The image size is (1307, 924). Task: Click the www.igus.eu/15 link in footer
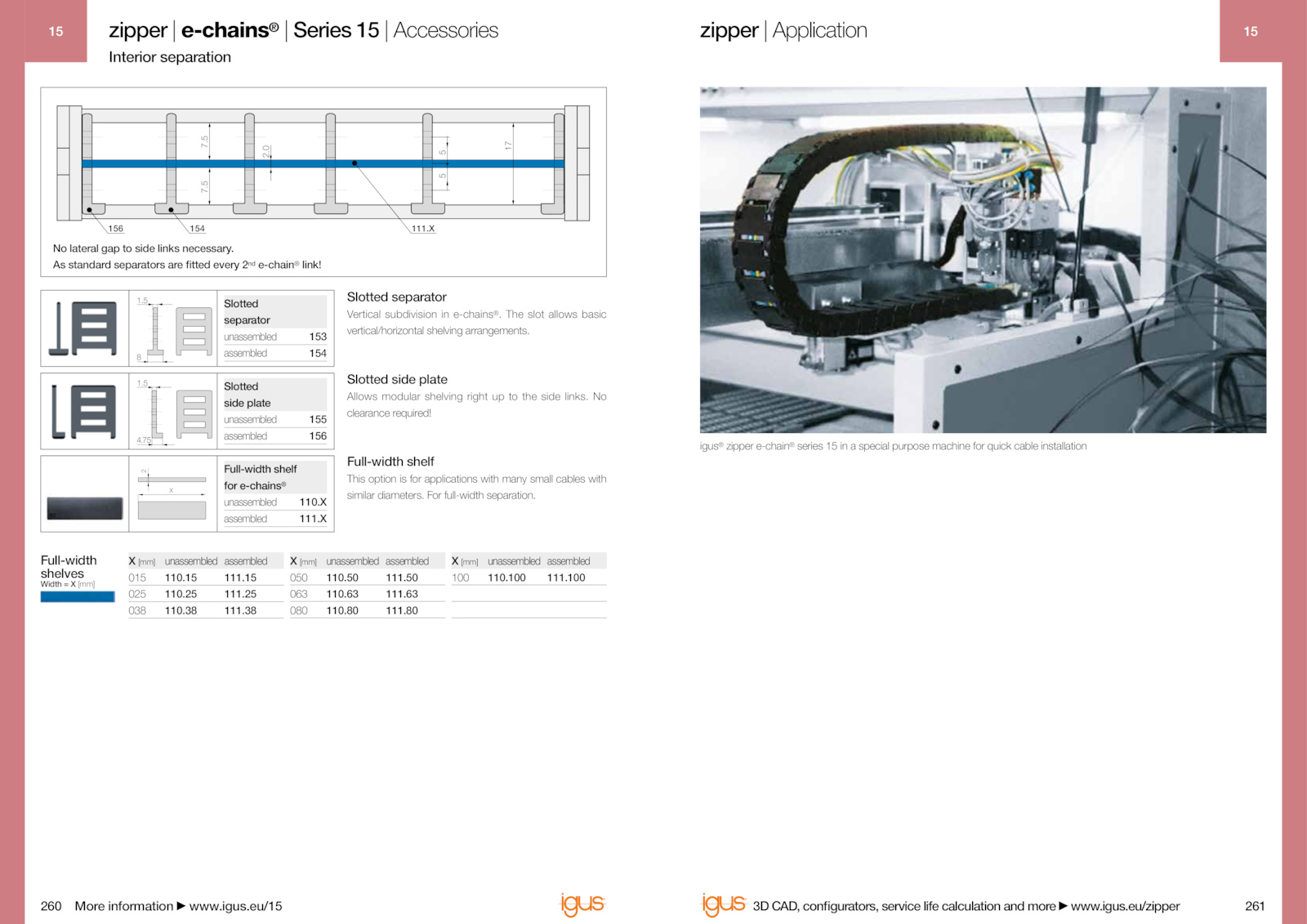point(235,906)
